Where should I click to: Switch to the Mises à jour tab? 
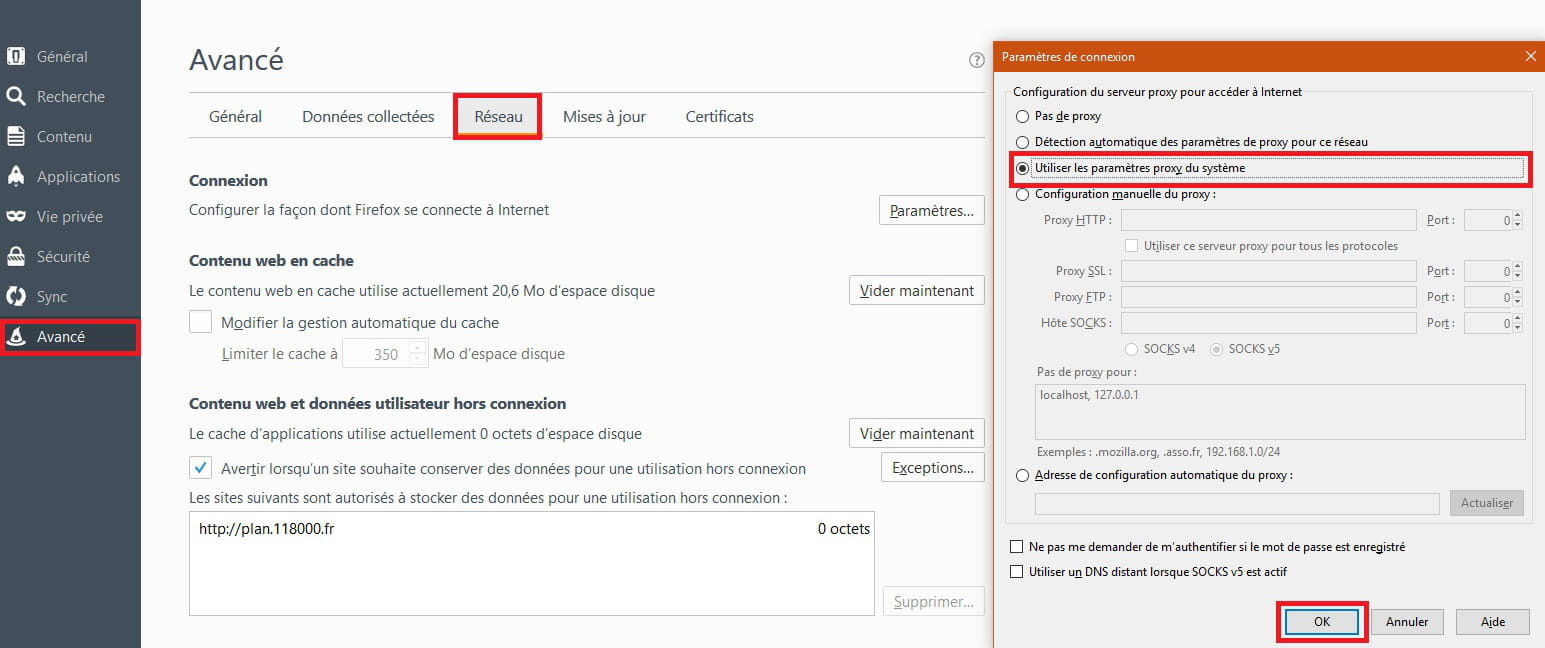click(604, 117)
